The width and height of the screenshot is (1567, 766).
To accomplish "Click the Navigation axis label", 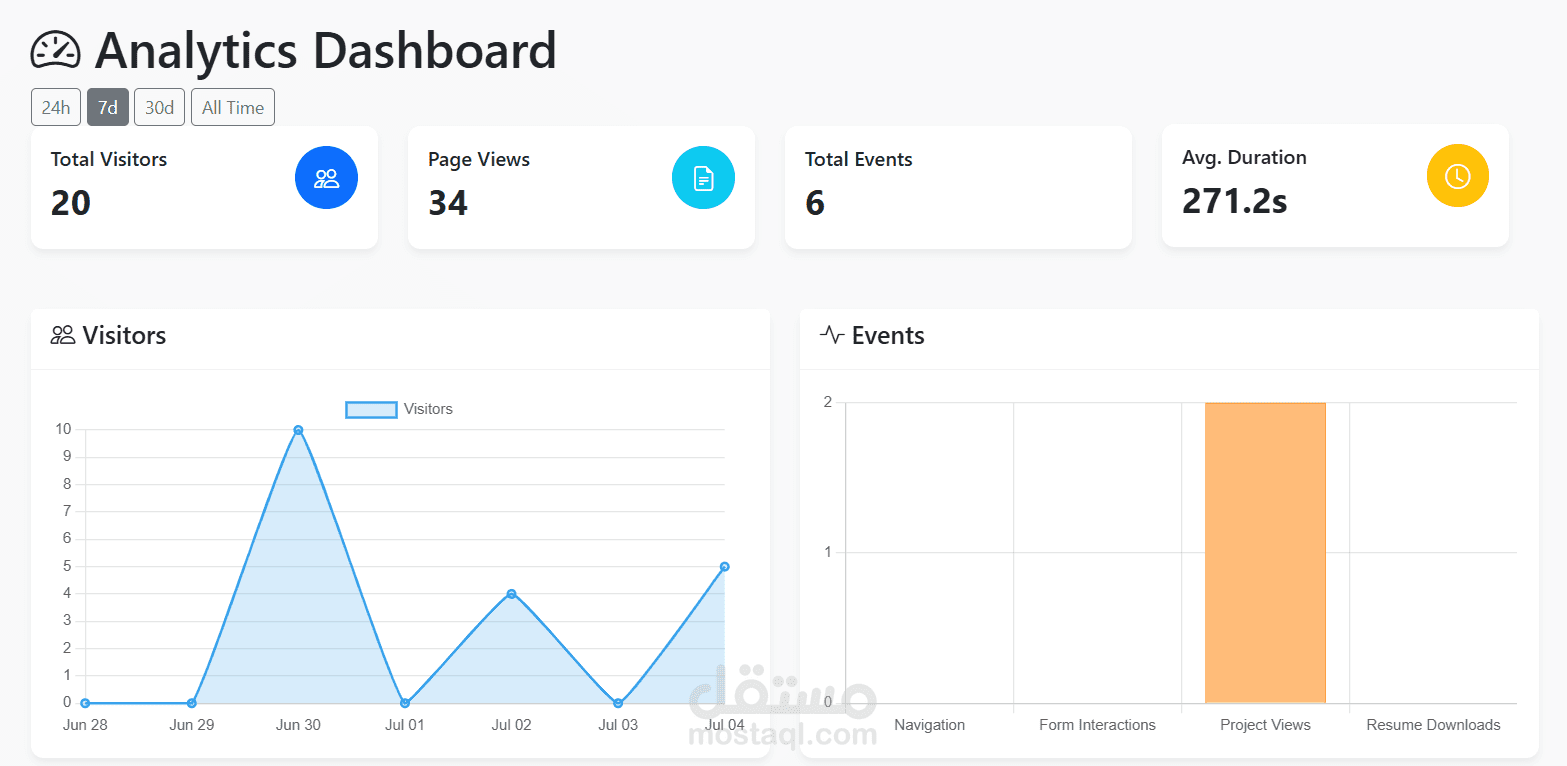I will pyautogui.click(x=930, y=725).
